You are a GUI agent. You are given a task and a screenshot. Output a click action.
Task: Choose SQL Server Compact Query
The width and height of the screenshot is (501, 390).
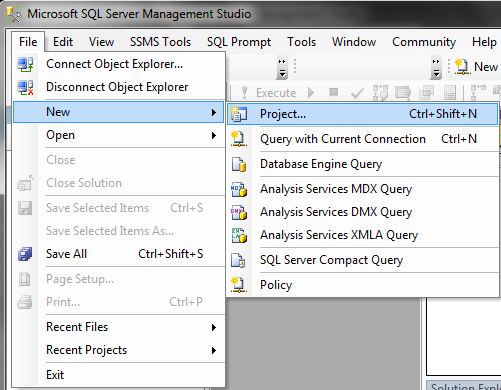(363, 260)
